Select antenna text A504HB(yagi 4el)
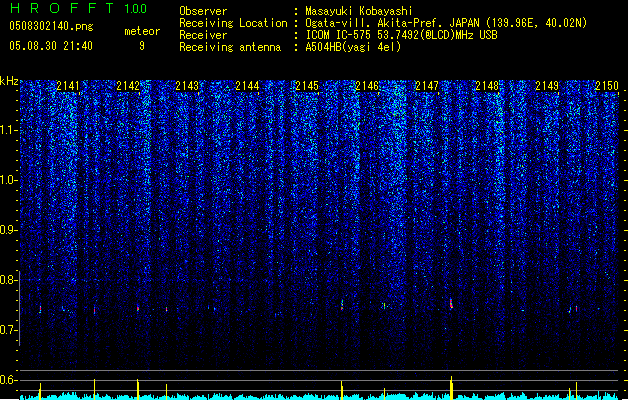This screenshot has height=400, width=629. pyautogui.click(x=353, y=47)
